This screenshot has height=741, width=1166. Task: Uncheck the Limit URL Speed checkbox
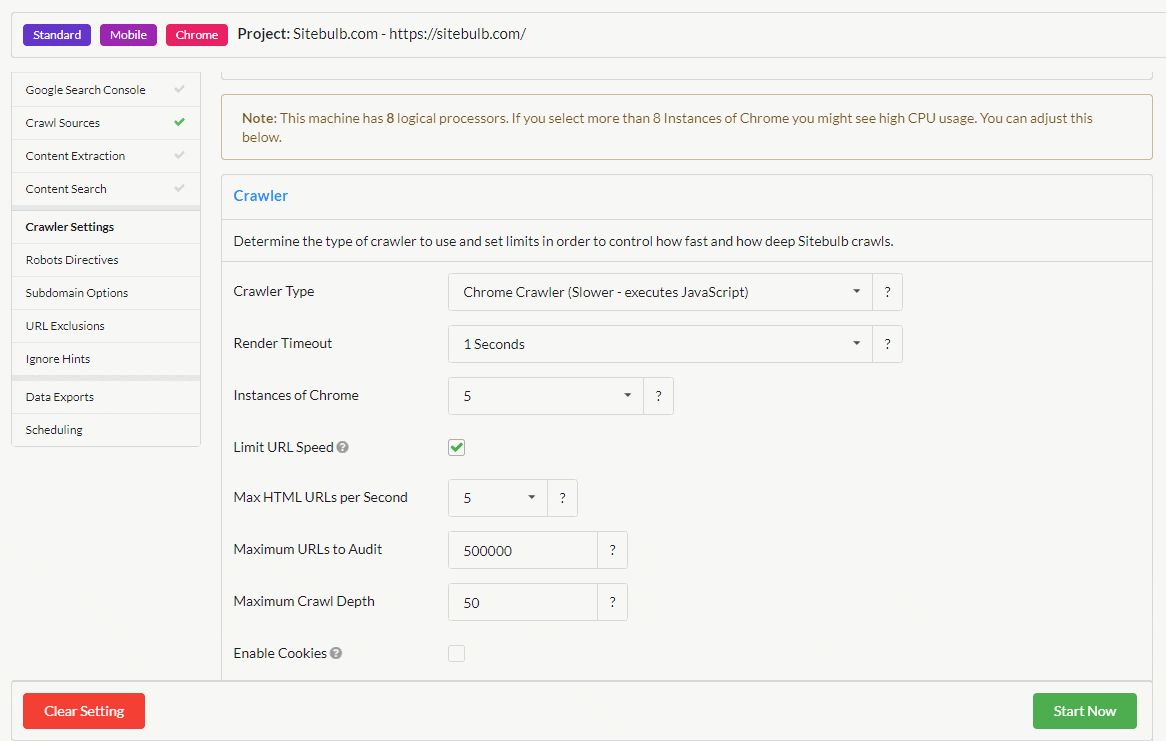pos(457,447)
